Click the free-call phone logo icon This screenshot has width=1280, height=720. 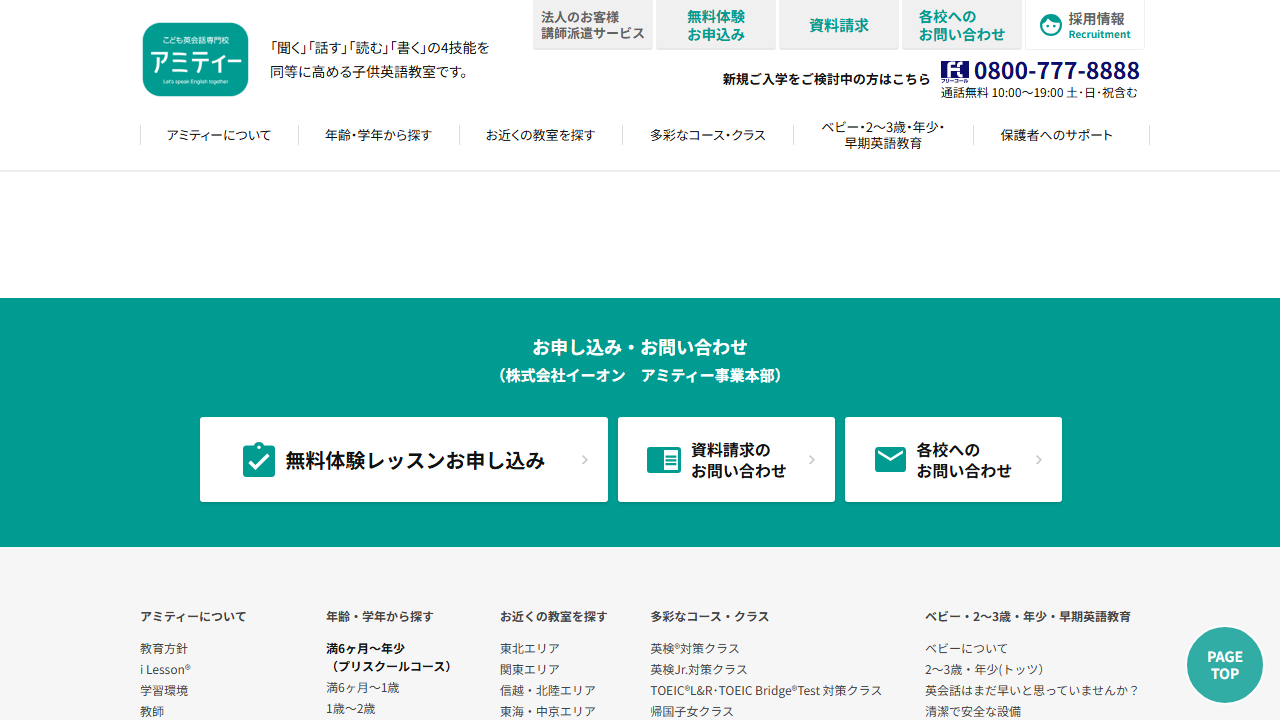tap(955, 72)
